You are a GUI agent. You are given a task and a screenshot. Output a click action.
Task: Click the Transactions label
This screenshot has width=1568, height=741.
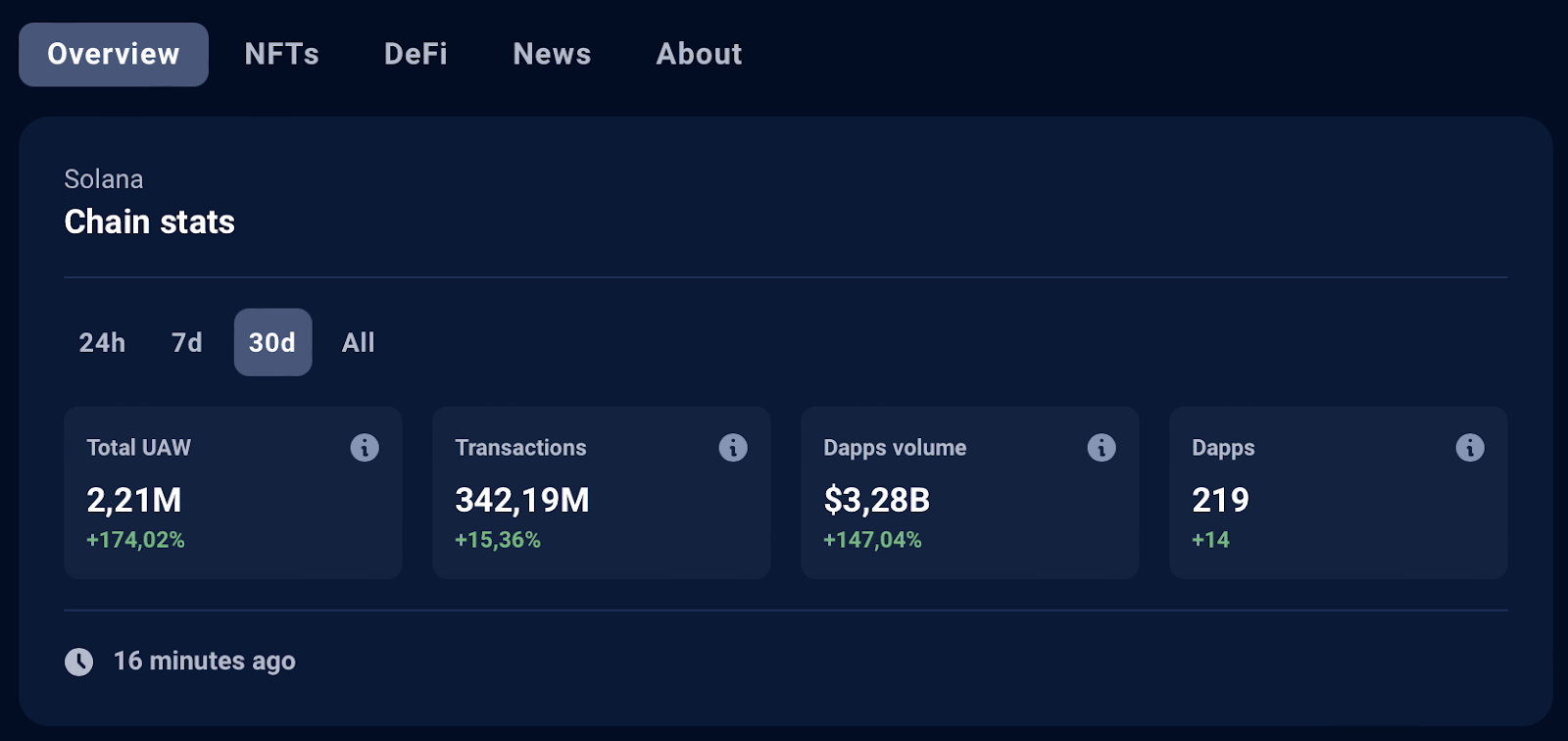[x=520, y=448]
